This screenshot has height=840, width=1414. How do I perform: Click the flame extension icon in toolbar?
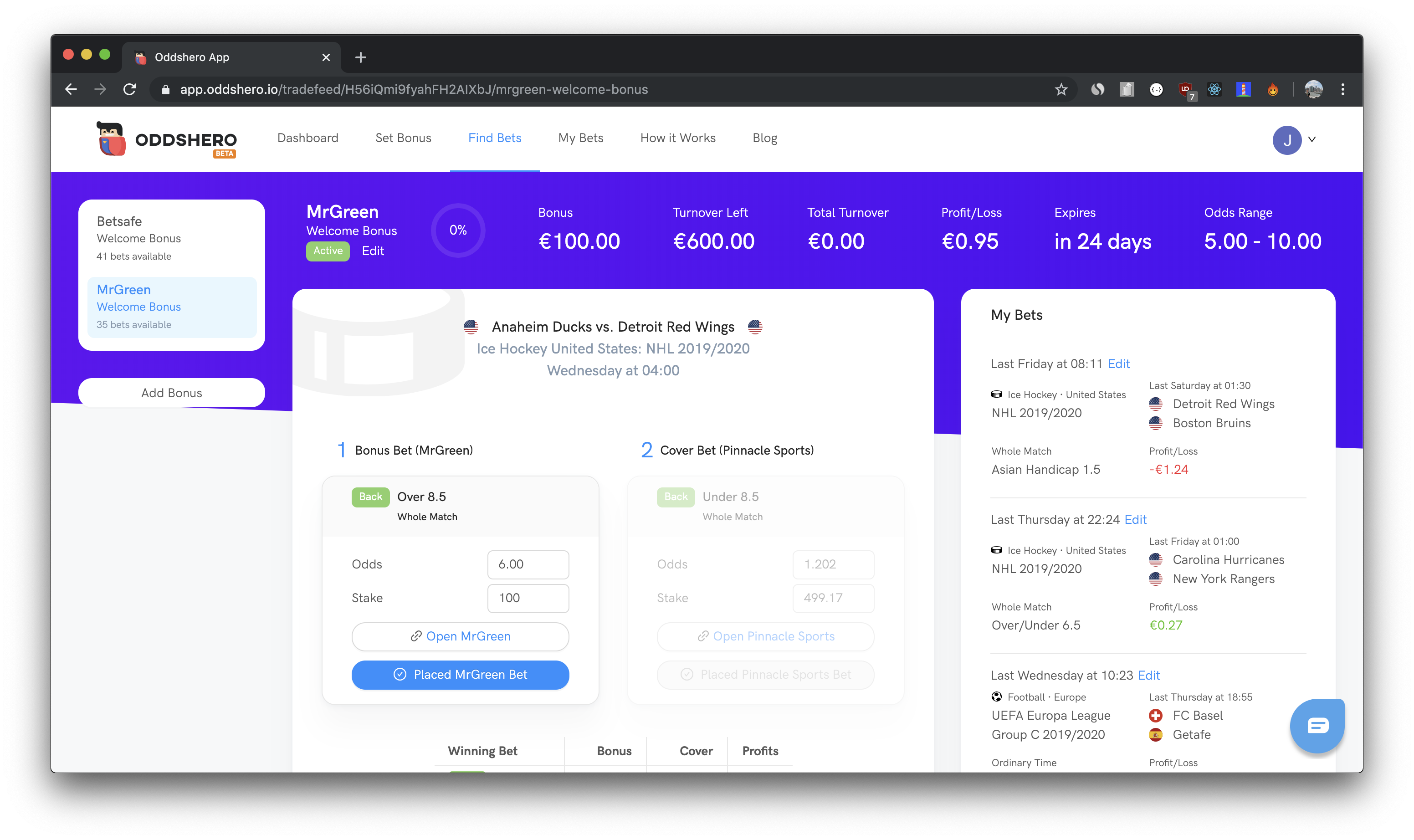point(1272,89)
